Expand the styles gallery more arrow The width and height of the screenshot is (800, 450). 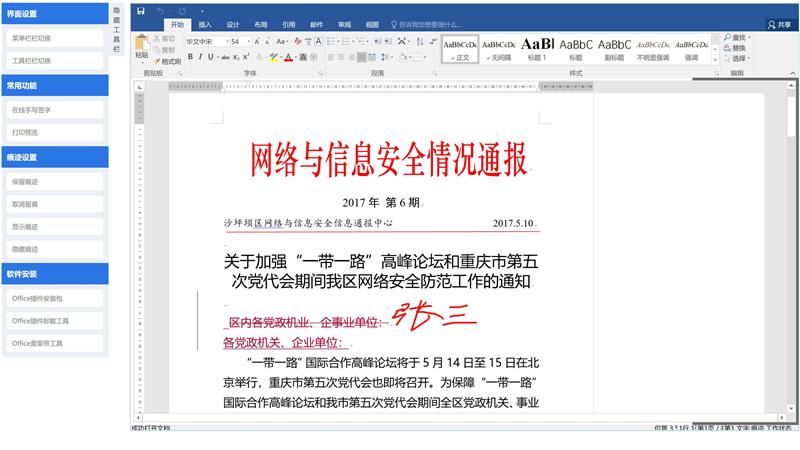pyautogui.click(x=715, y=58)
